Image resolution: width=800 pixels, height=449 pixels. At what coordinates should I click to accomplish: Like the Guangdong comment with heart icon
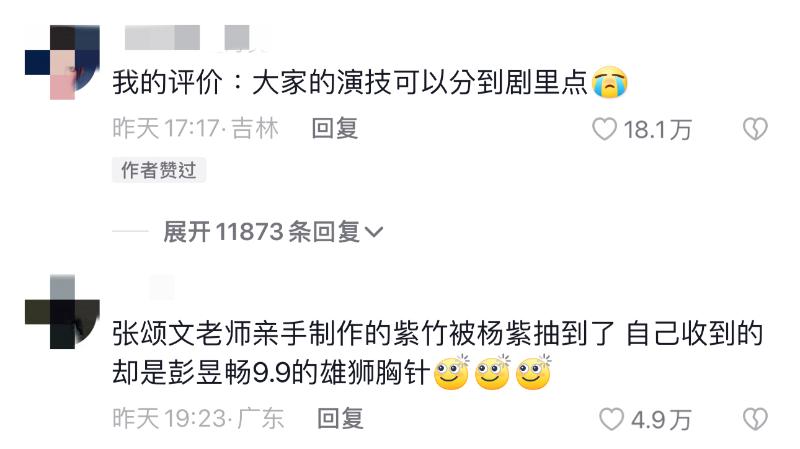[x=611, y=419]
